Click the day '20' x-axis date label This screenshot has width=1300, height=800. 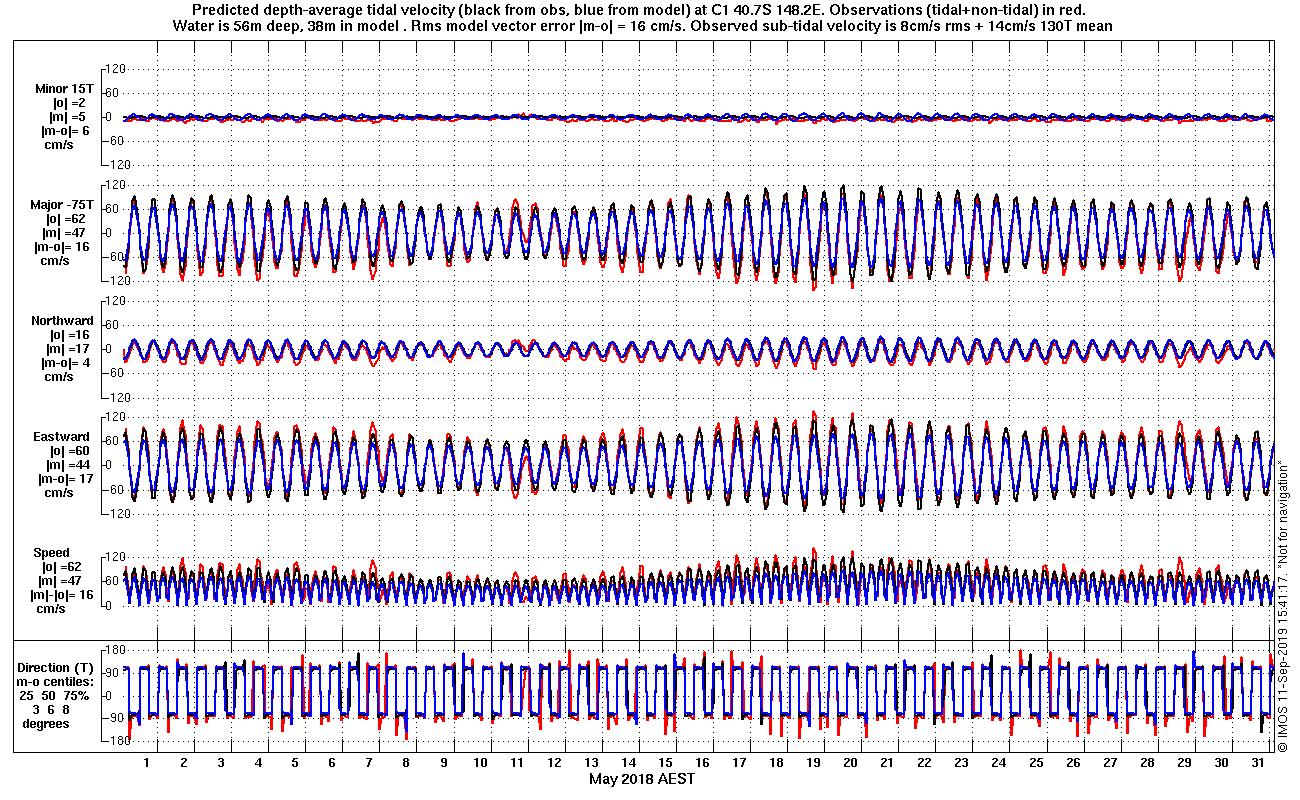coord(850,763)
